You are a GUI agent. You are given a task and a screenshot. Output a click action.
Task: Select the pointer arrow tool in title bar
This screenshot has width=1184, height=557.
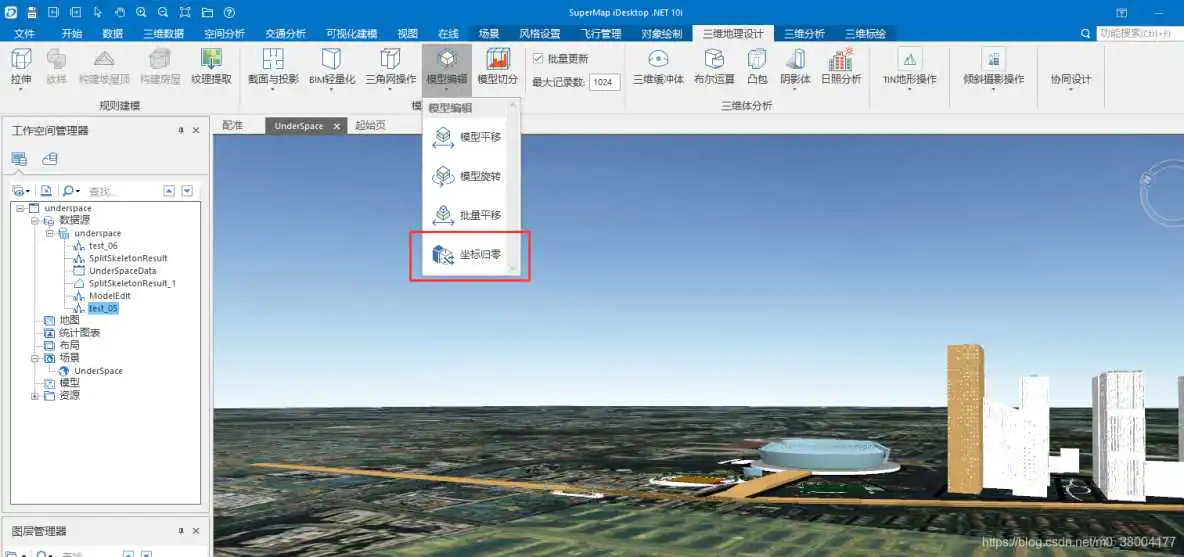pyautogui.click(x=97, y=13)
